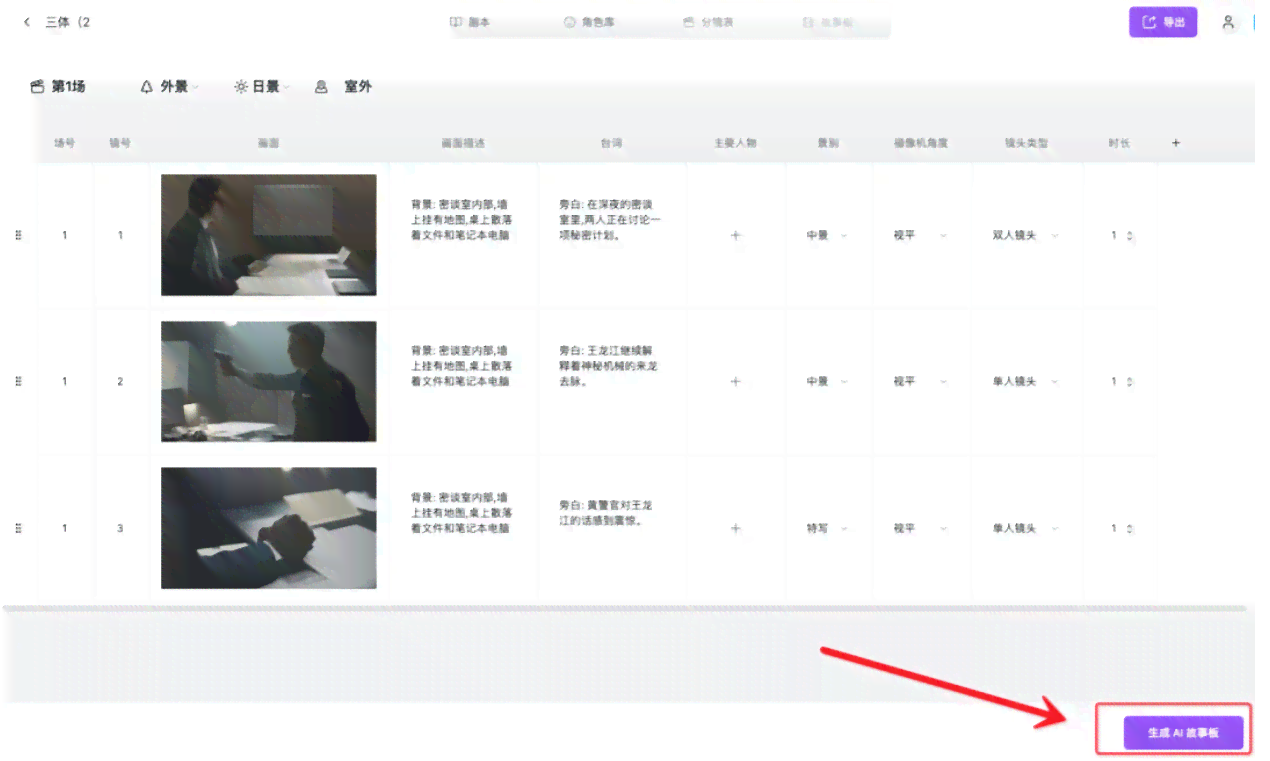The image size is (1270, 761).
Task: Open shot 2's 单人镜头 lens type dropdown
Action: 1025,381
